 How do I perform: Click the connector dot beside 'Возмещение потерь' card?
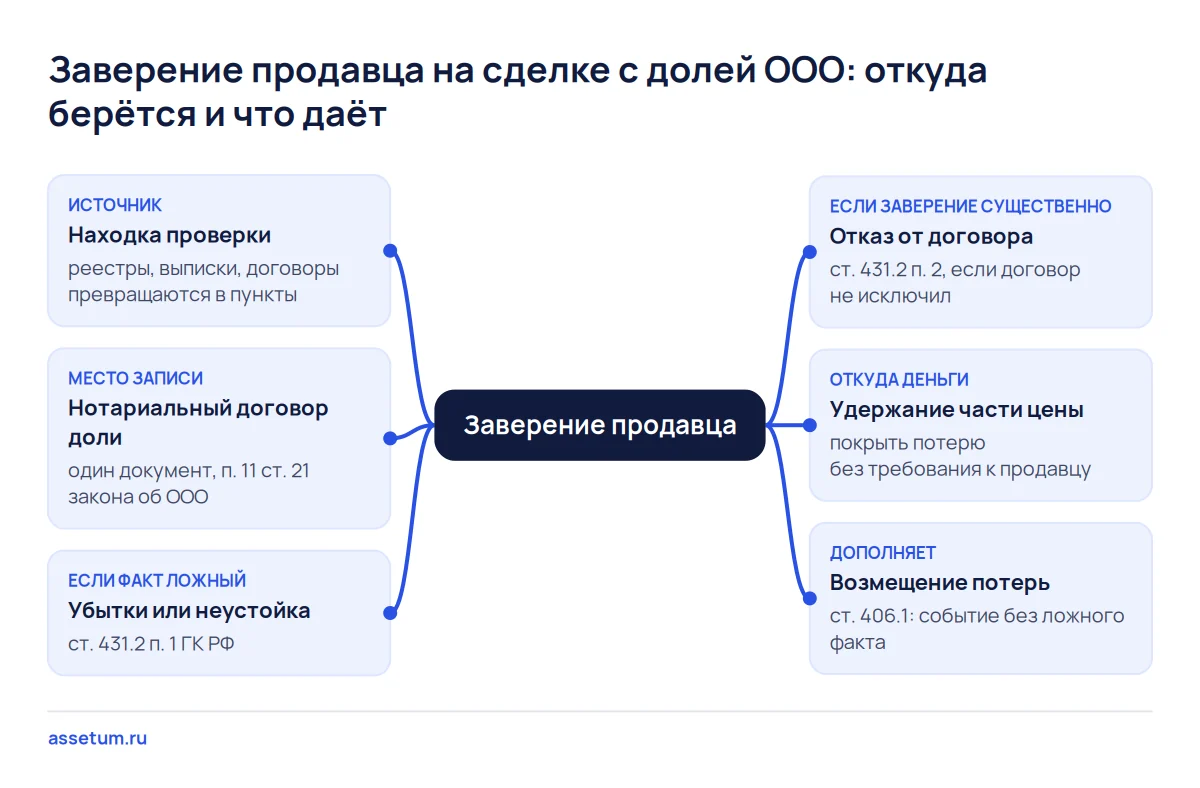[x=809, y=598]
